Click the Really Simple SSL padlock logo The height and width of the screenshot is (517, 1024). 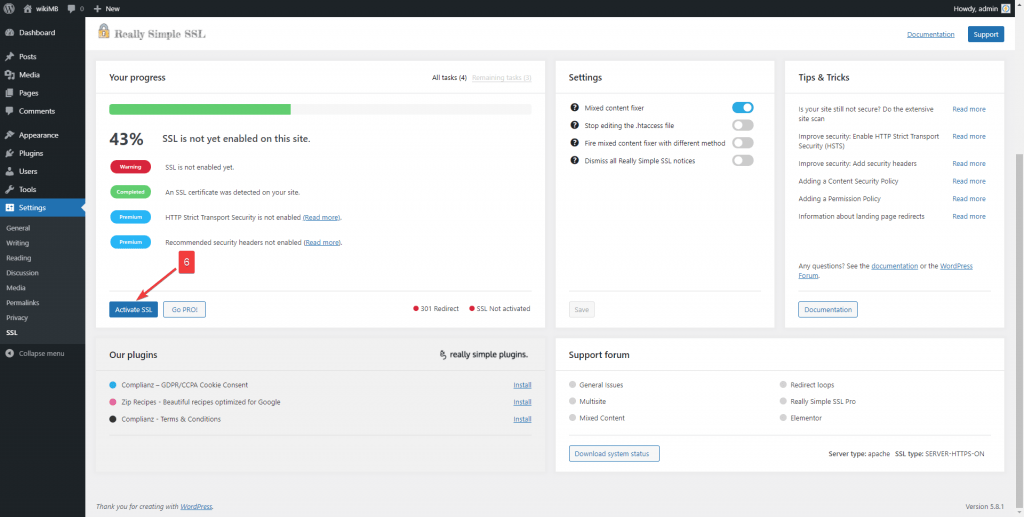104,31
